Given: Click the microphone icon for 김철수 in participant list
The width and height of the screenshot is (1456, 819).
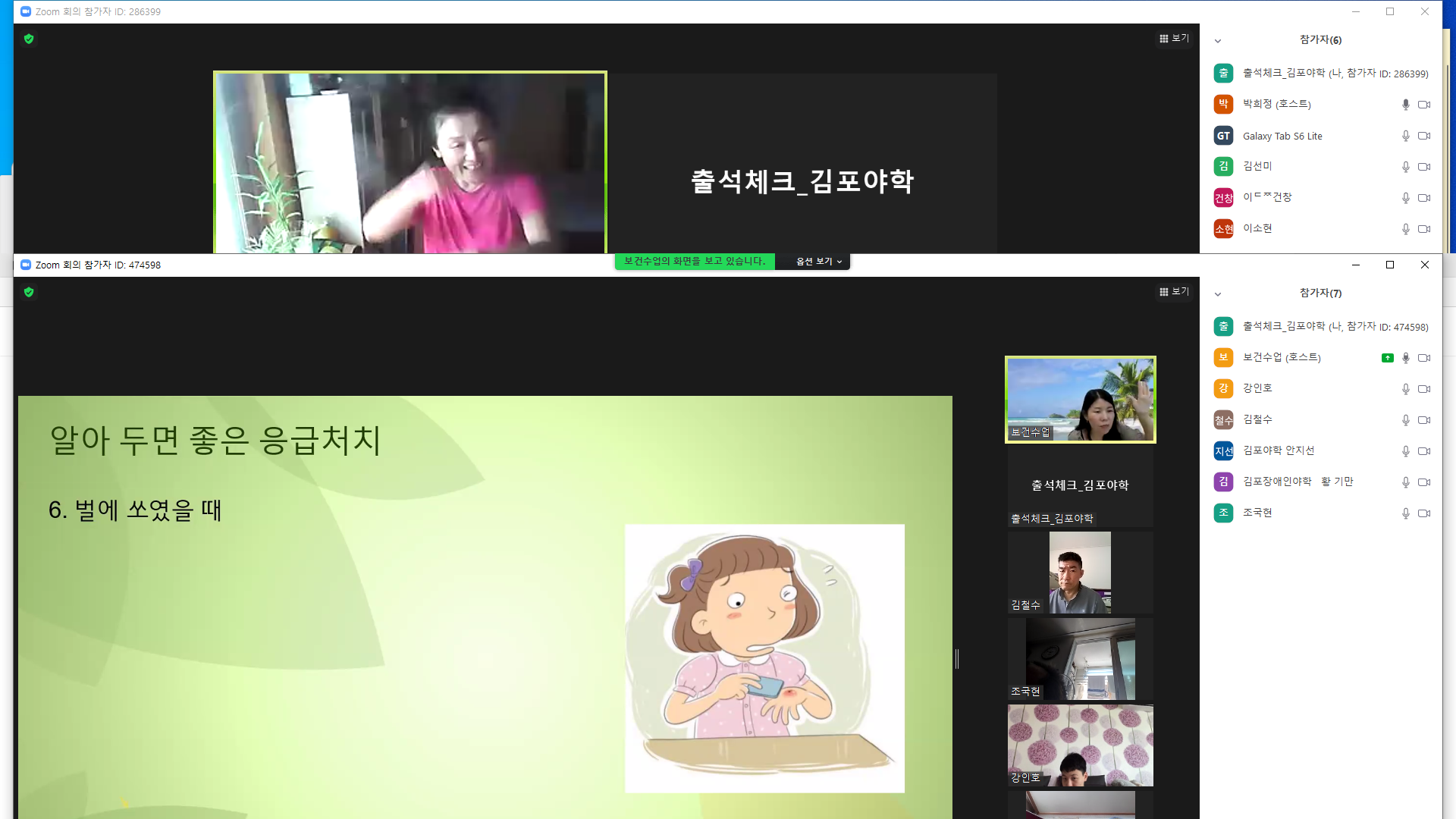Looking at the screenshot, I should [x=1405, y=420].
